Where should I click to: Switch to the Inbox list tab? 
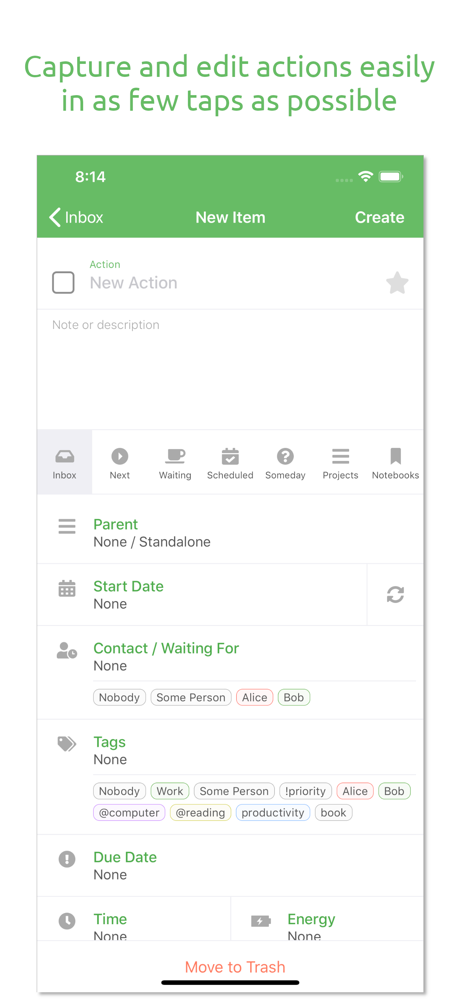click(x=64, y=462)
